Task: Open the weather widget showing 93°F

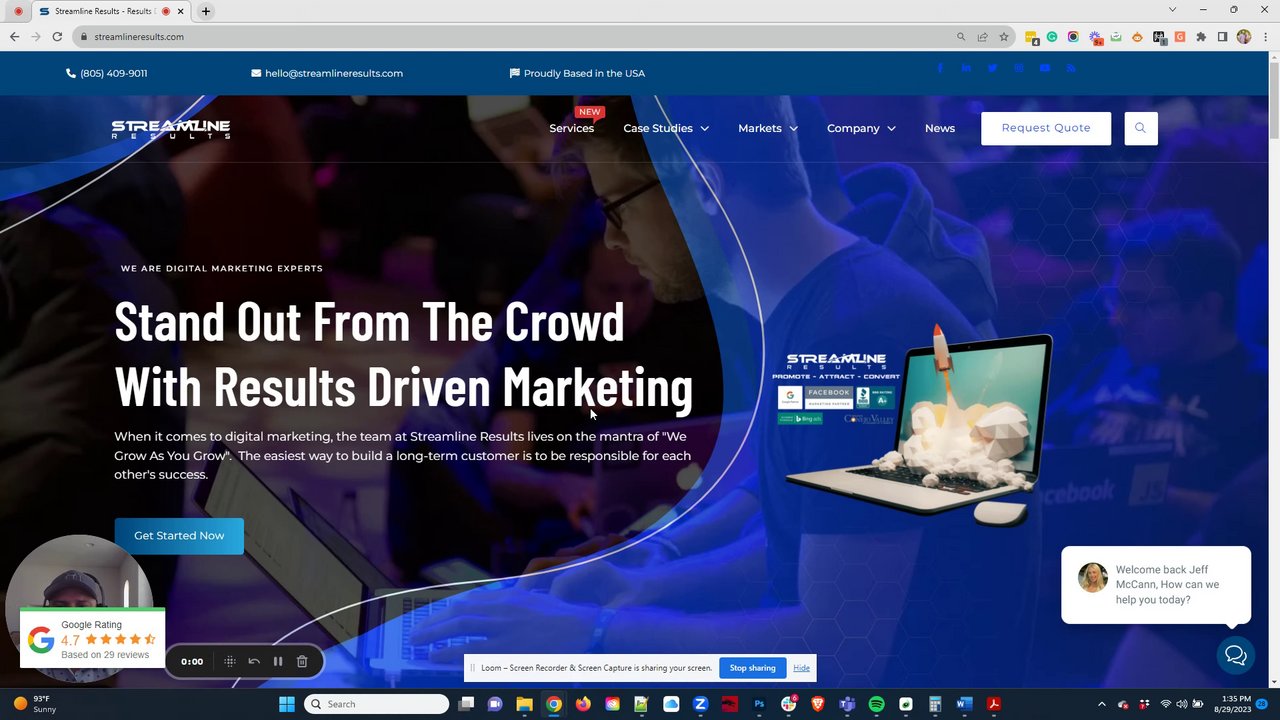Action: pos(35,704)
